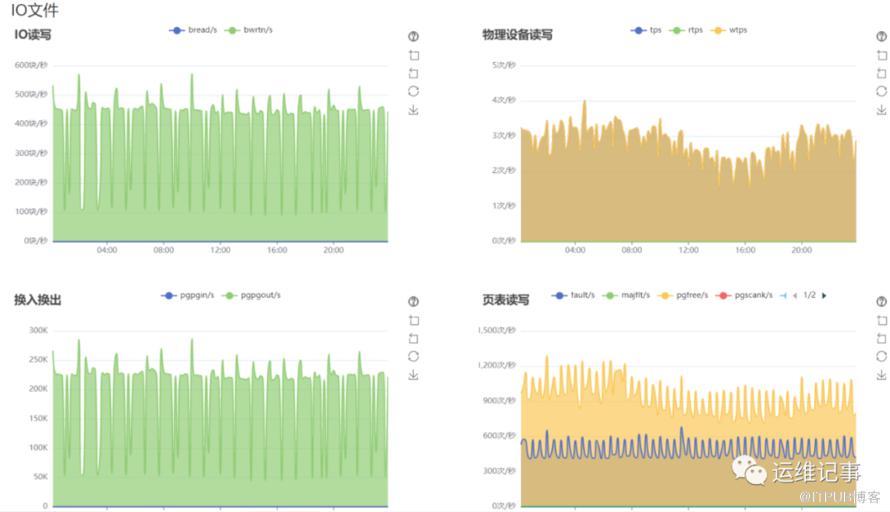Toggle the tps legend entry
890x512 pixels.
click(646, 30)
